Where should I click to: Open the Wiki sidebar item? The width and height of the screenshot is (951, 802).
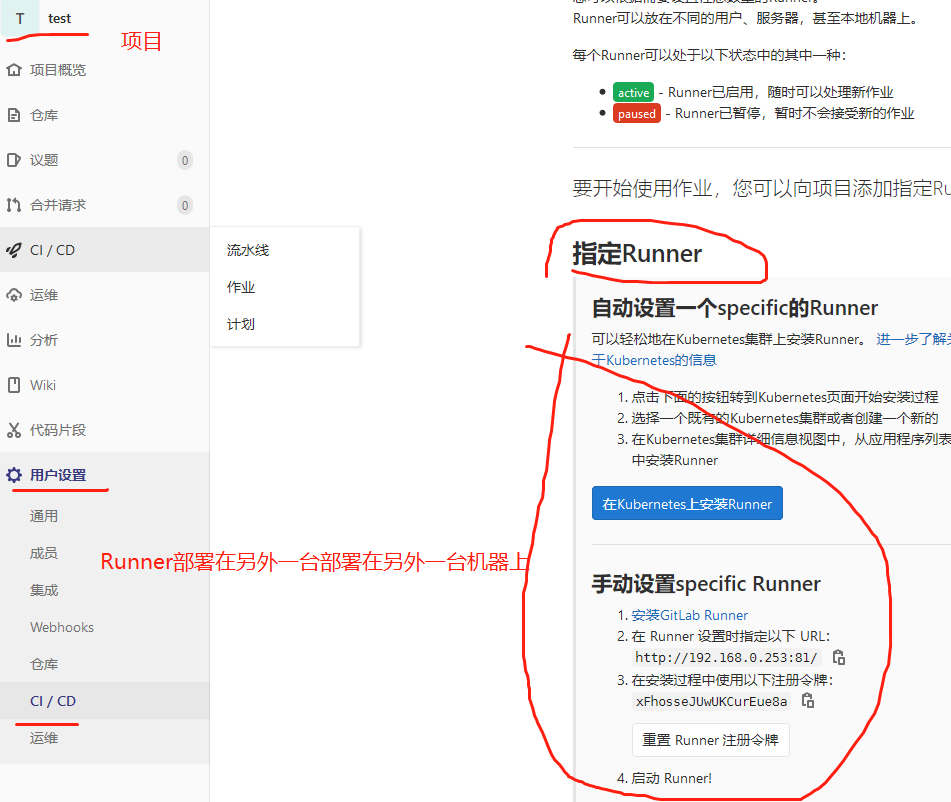tap(42, 385)
